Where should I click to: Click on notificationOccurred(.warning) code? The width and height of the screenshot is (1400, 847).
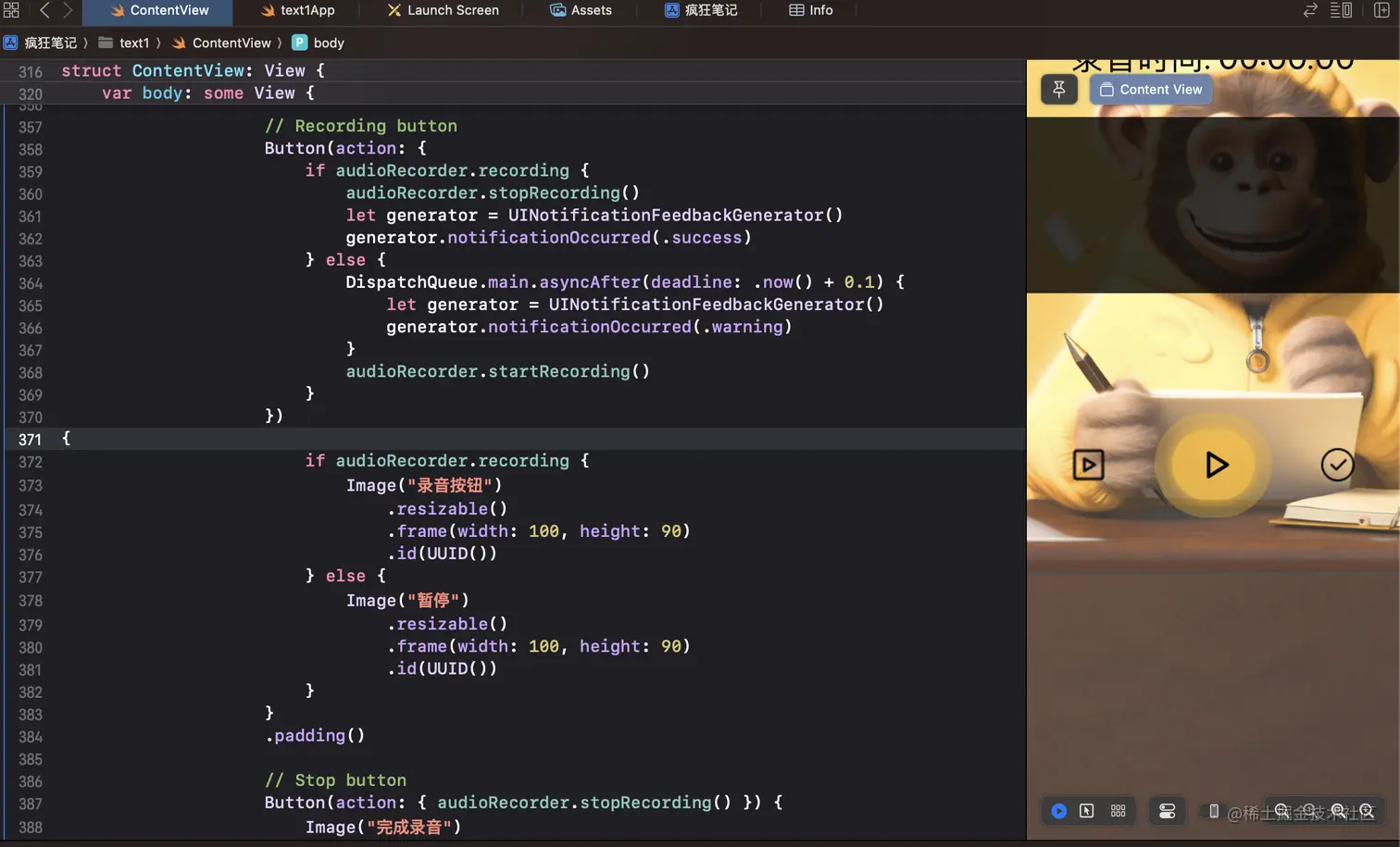point(640,327)
